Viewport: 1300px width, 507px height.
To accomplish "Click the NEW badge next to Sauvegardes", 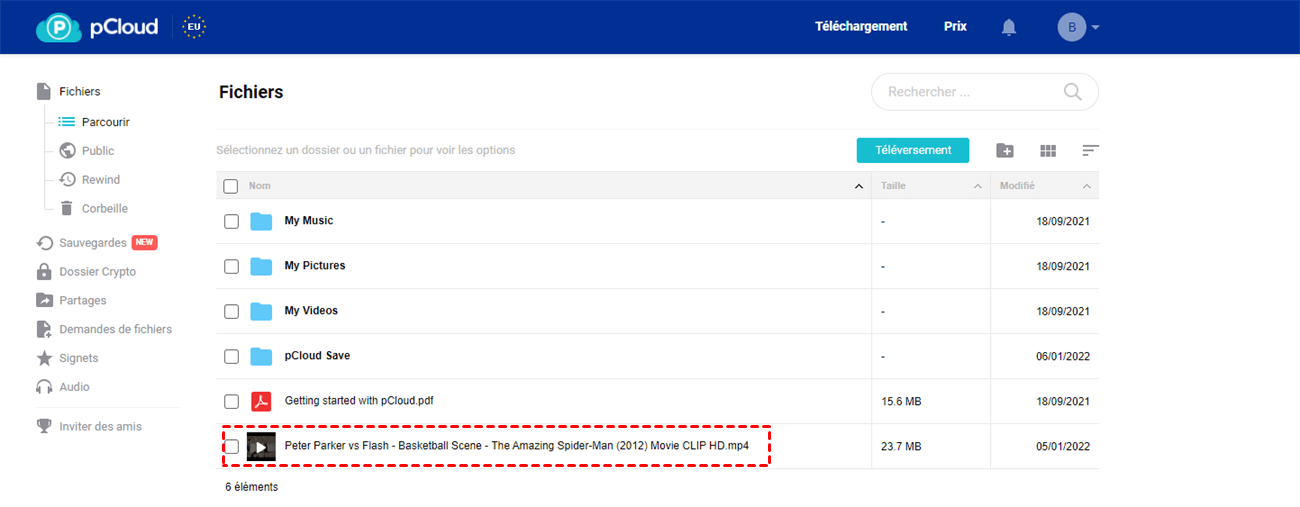I will point(145,243).
